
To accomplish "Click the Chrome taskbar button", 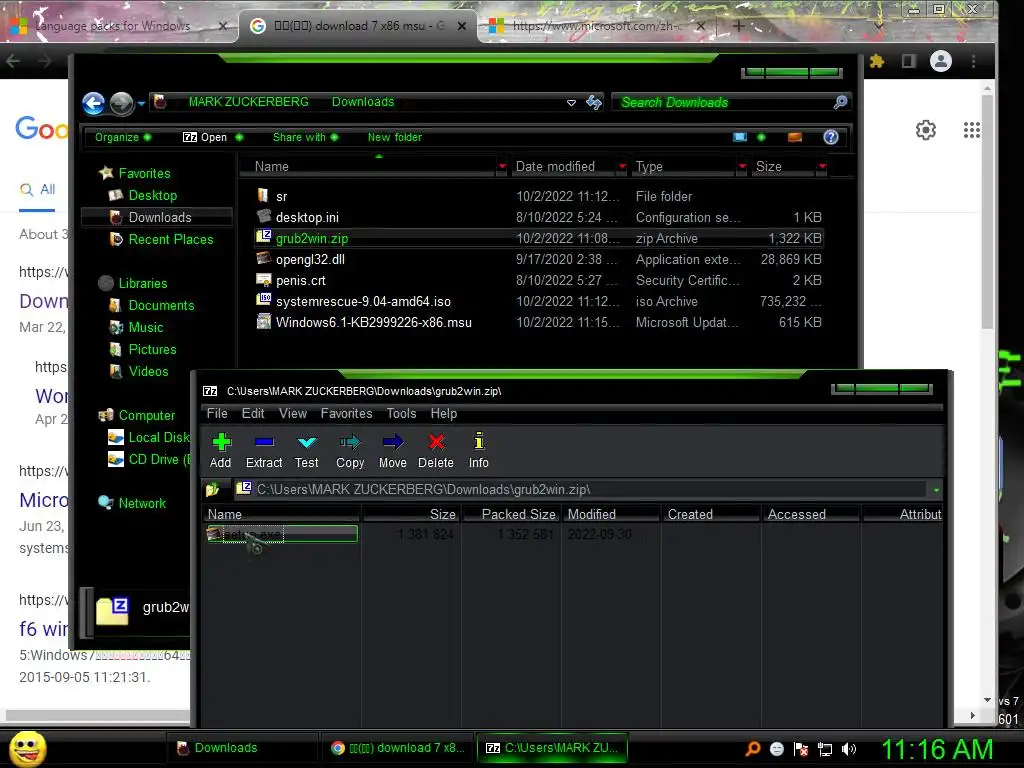I will [x=398, y=748].
